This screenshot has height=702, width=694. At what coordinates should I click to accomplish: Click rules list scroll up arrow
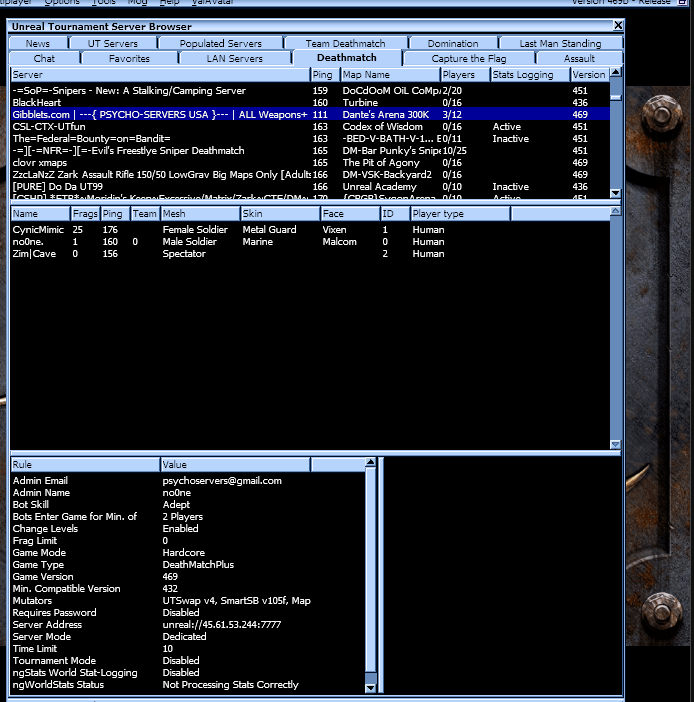click(371, 462)
